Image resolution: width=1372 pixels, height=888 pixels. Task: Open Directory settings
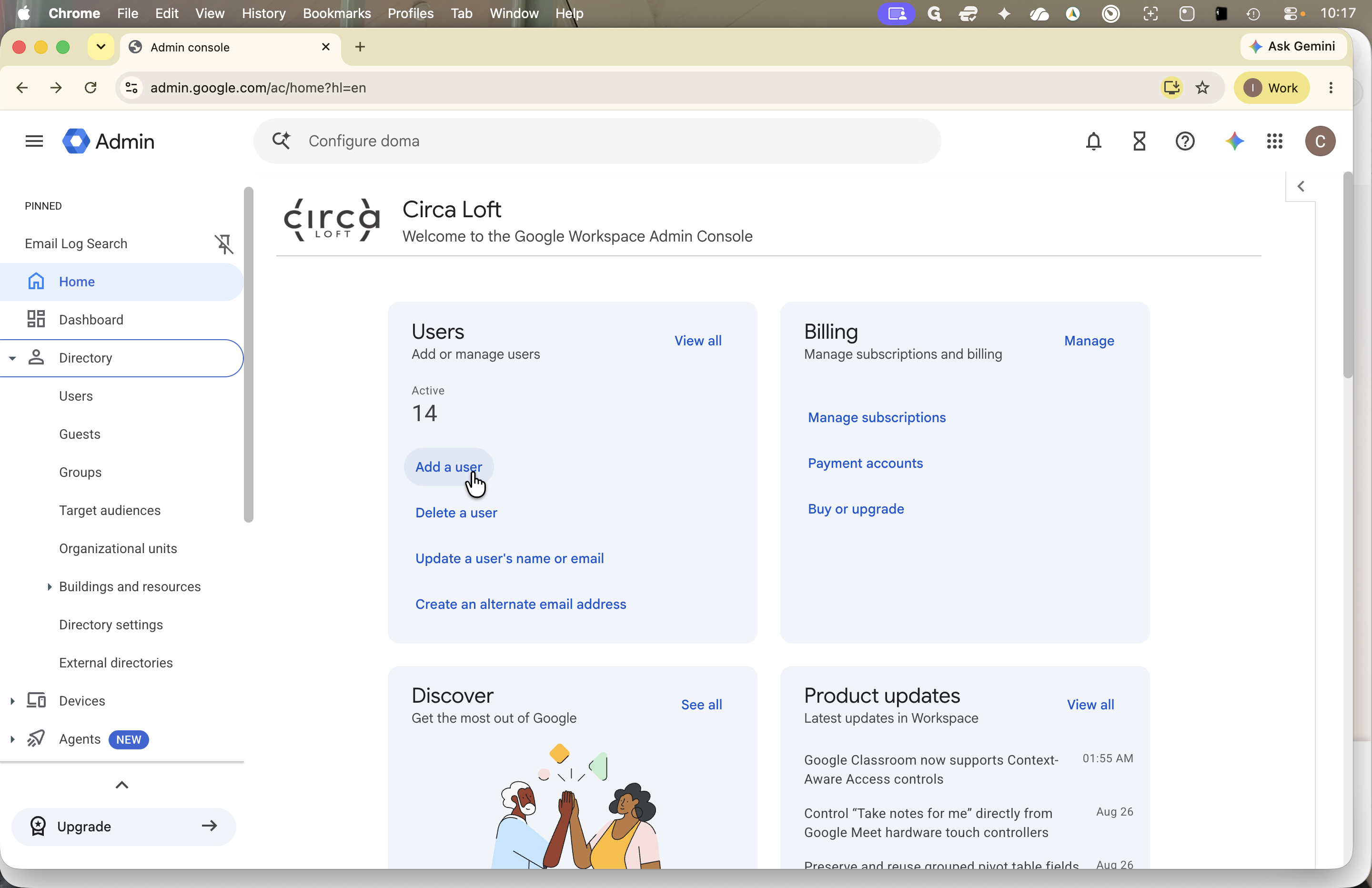(111, 625)
